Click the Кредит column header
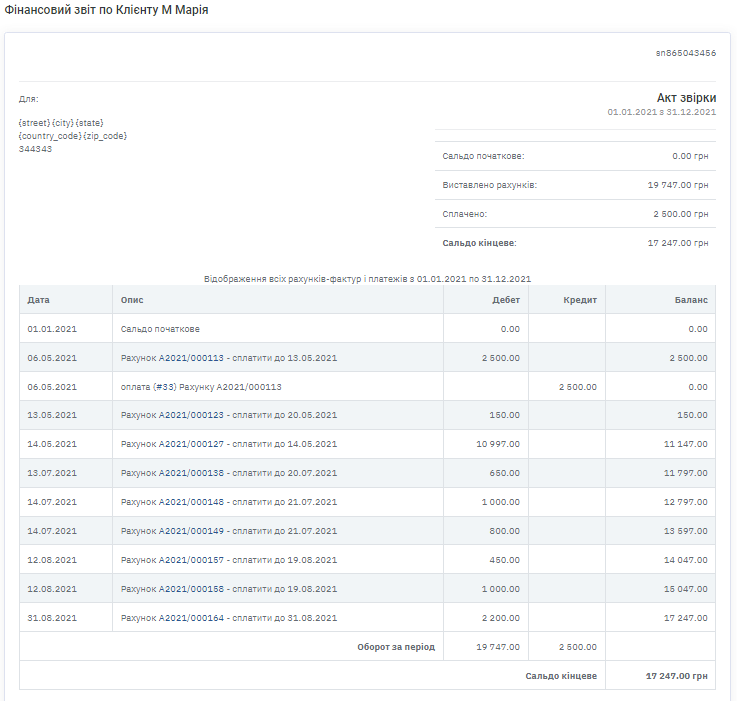 [x=580, y=300]
